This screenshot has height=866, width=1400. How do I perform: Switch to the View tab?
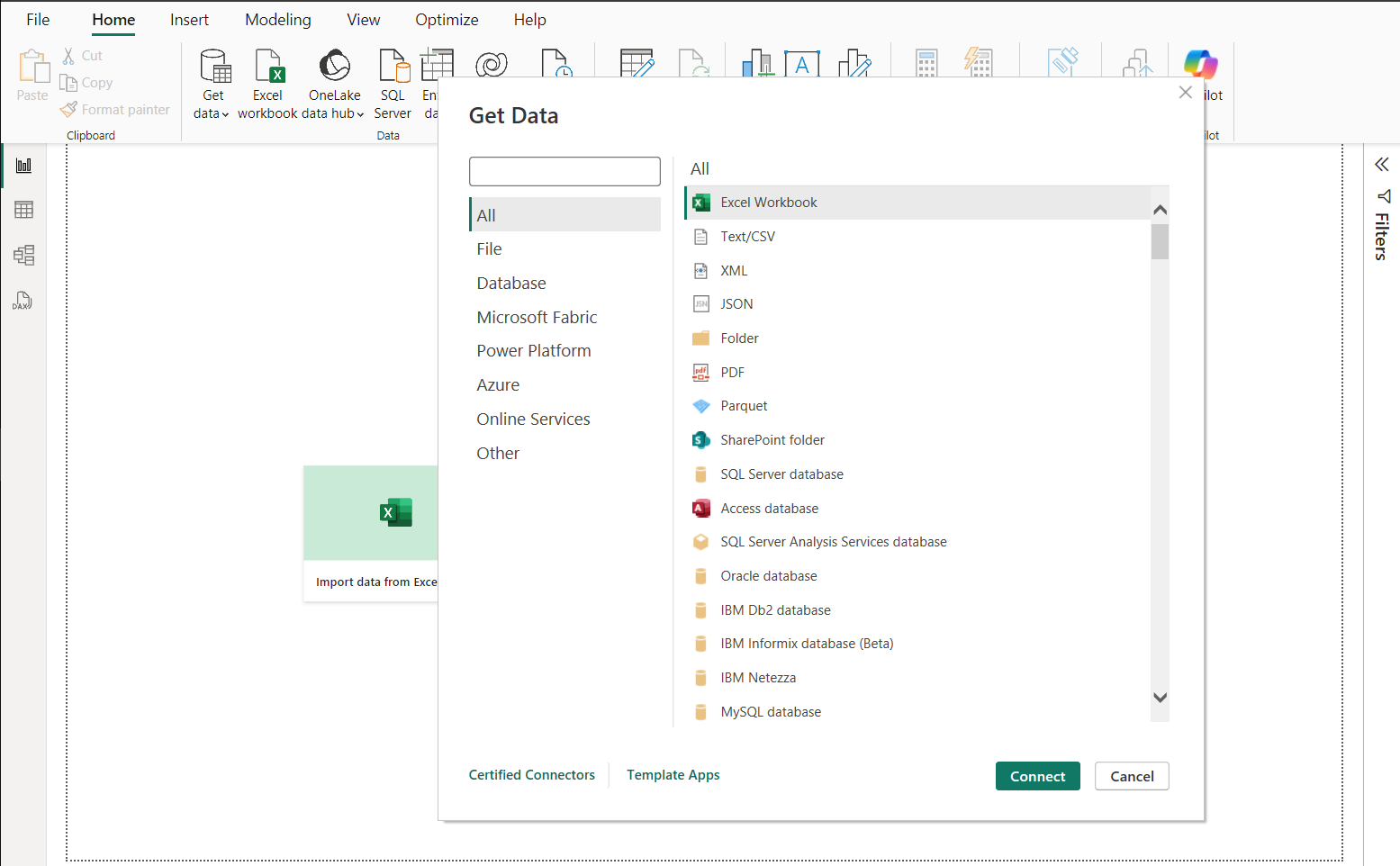click(364, 20)
